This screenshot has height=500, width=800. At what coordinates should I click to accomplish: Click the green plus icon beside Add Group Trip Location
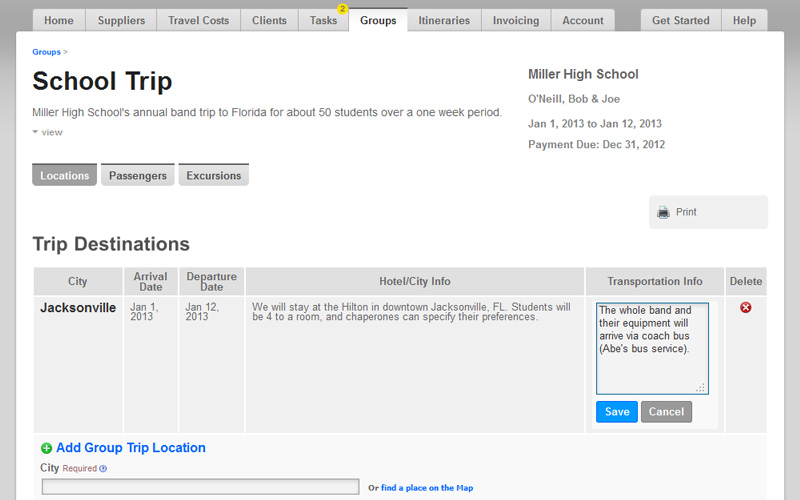pyautogui.click(x=46, y=448)
